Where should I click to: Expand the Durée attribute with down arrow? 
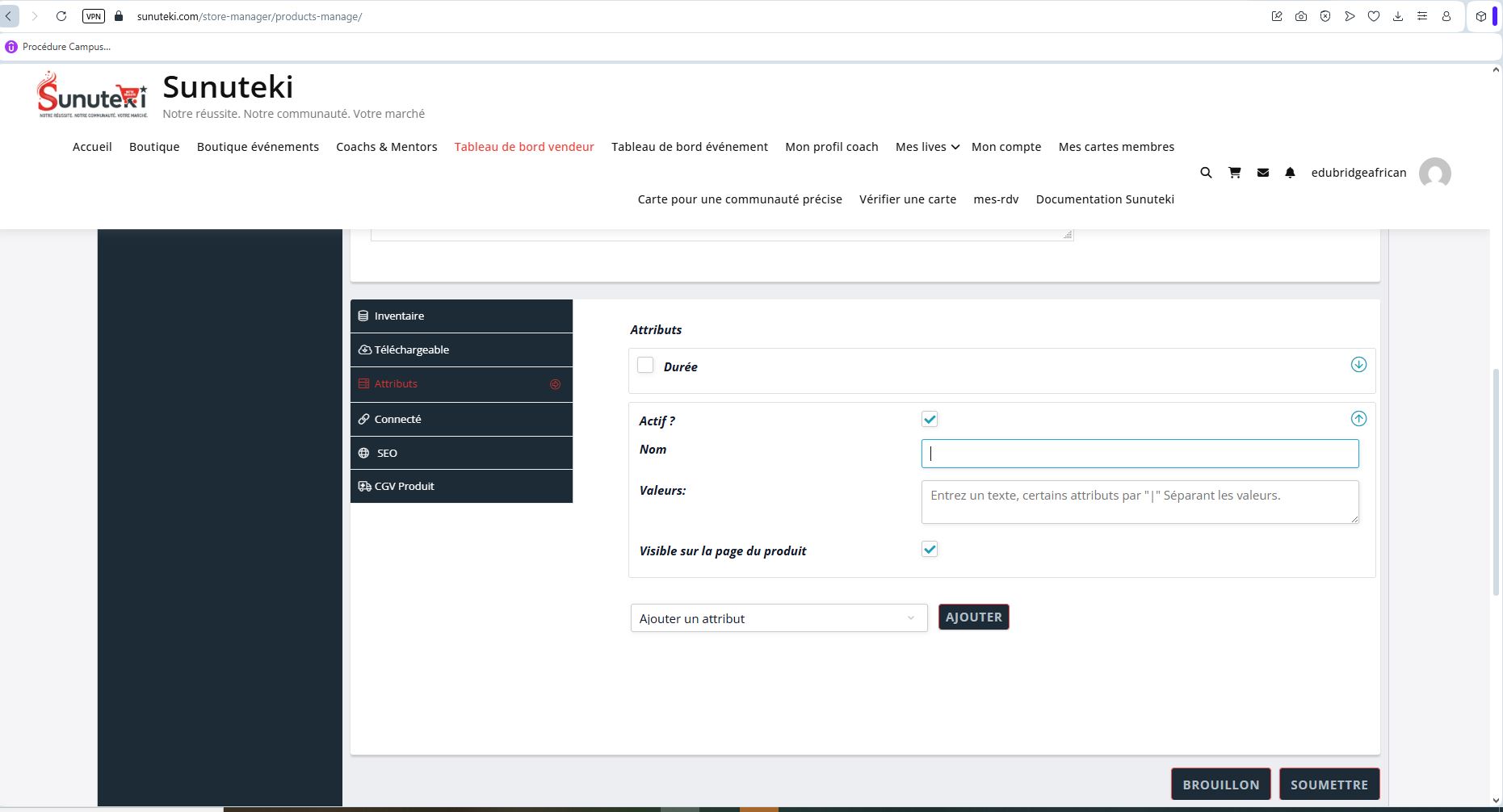click(x=1358, y=365)
